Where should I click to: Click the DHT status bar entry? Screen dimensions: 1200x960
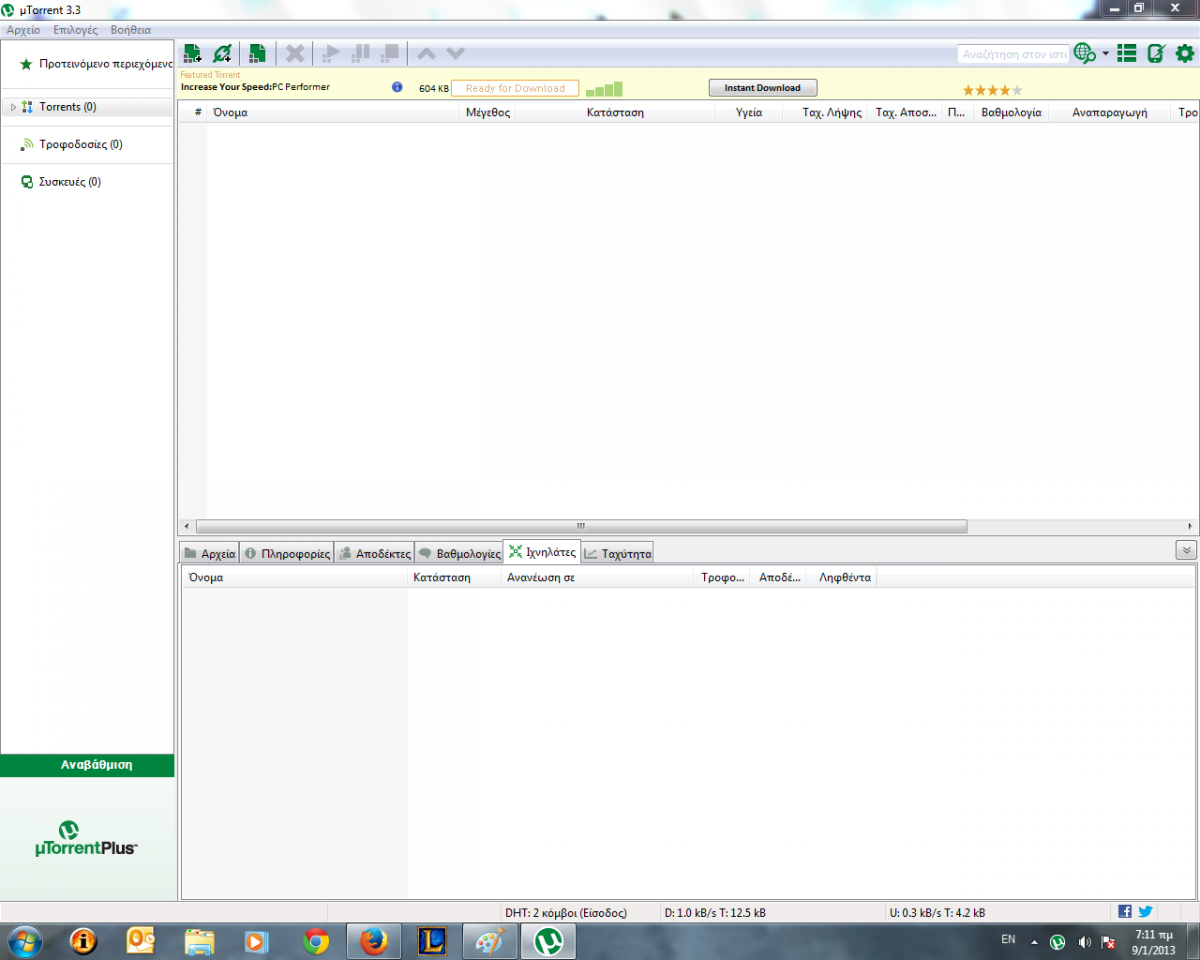[566, 912]
